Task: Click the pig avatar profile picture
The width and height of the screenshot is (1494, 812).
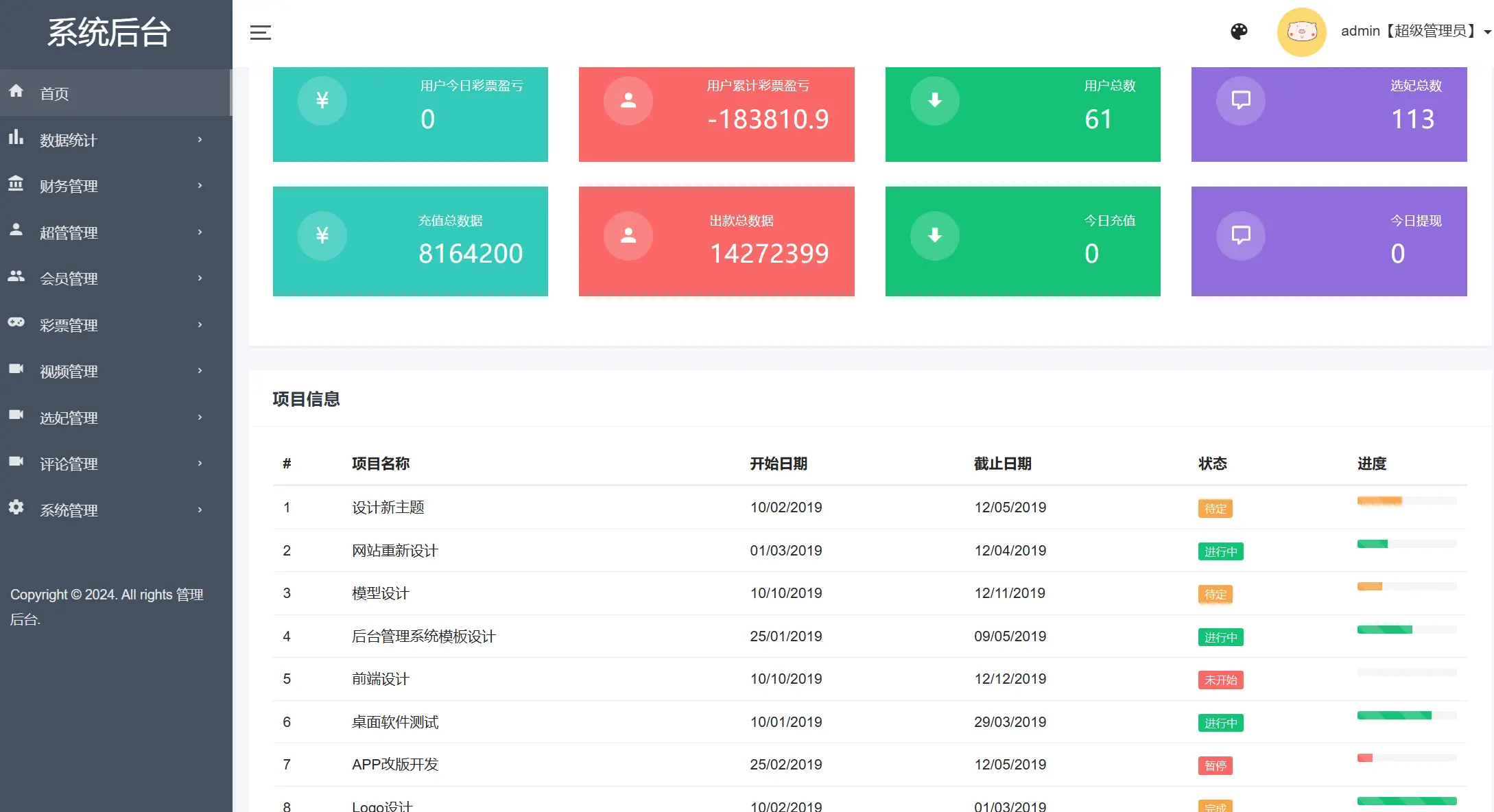Action: (1301, 32)
